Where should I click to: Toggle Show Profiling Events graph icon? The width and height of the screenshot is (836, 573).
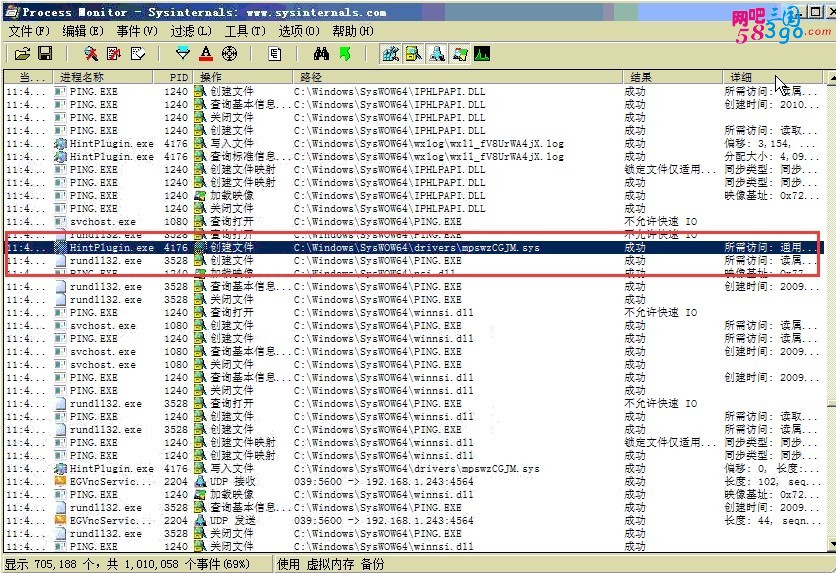click(x=482, y=53)
